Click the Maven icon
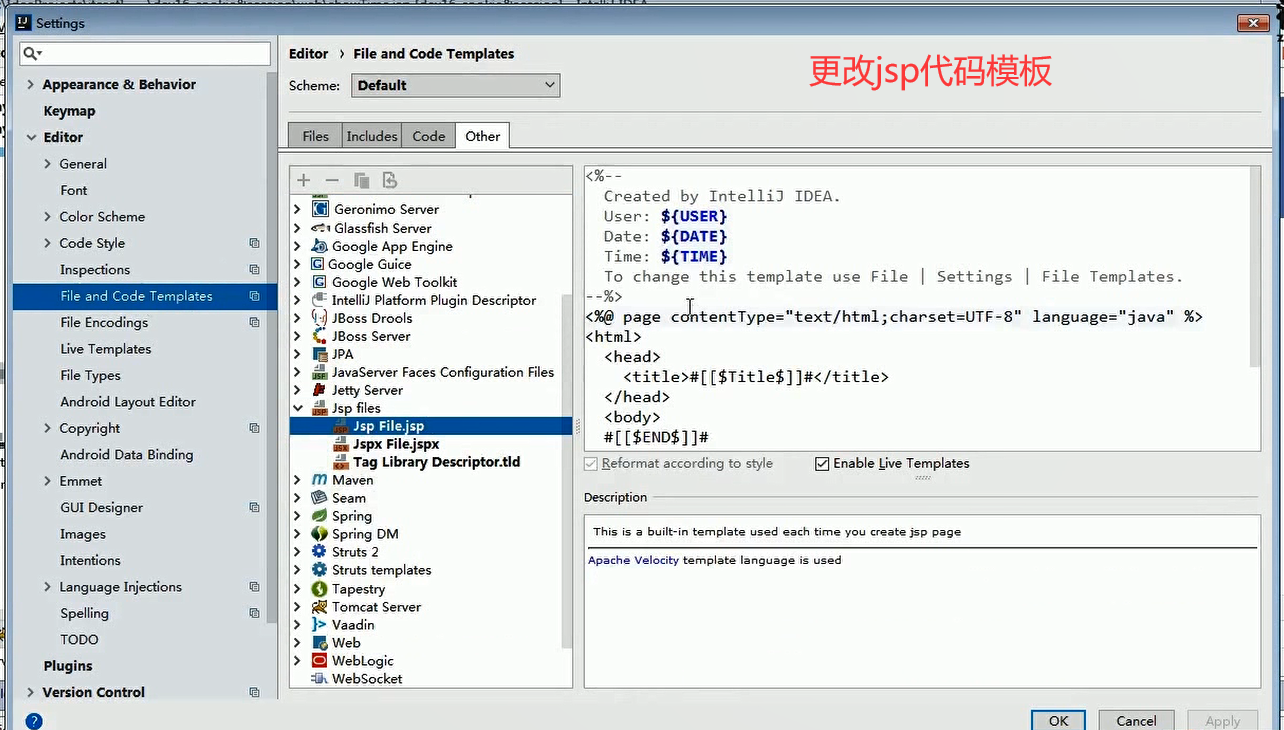This screenshot has height=730, width=1284. tap(320, 480)
